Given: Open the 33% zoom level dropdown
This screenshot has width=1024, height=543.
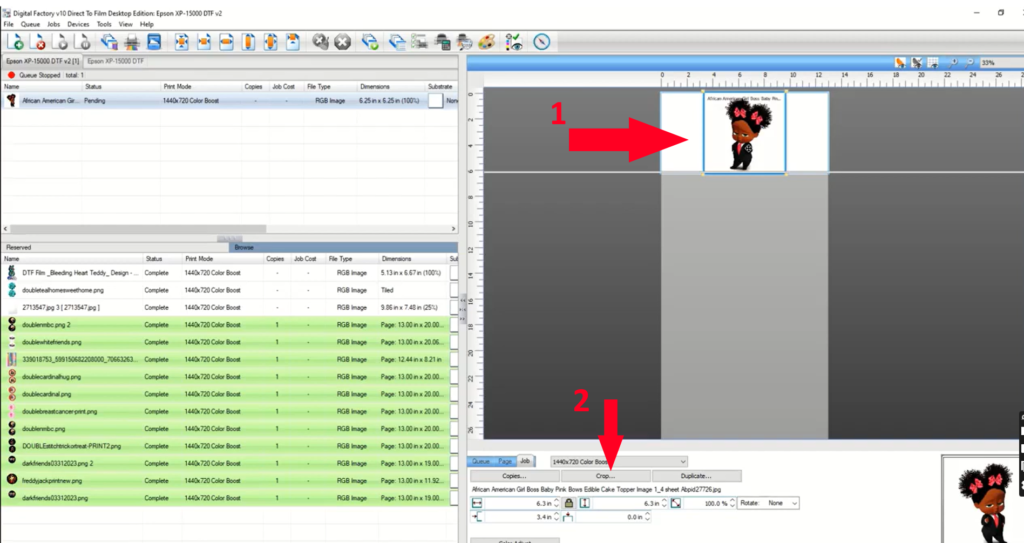Looking at the screenshot, I should pos(1000,63).
